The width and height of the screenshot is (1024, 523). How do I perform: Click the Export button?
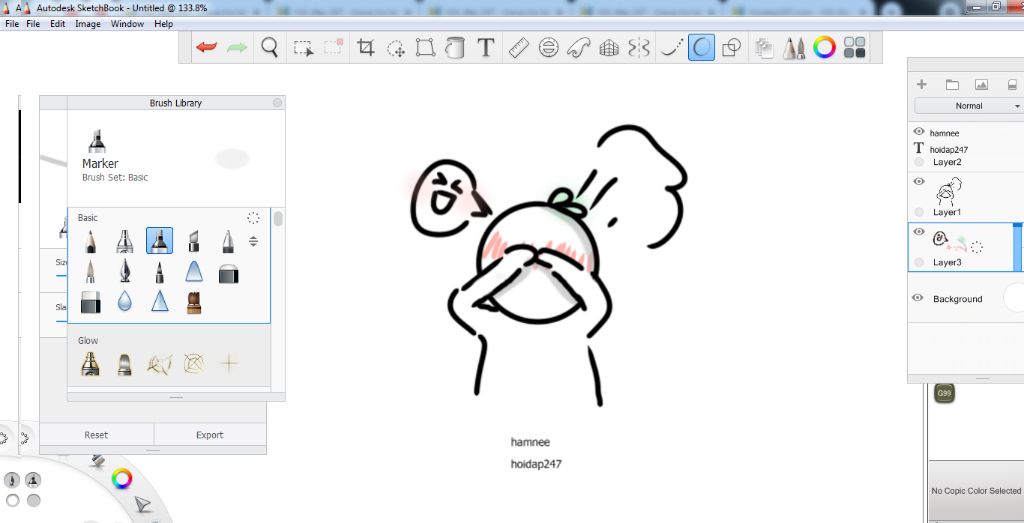(210, 435)
